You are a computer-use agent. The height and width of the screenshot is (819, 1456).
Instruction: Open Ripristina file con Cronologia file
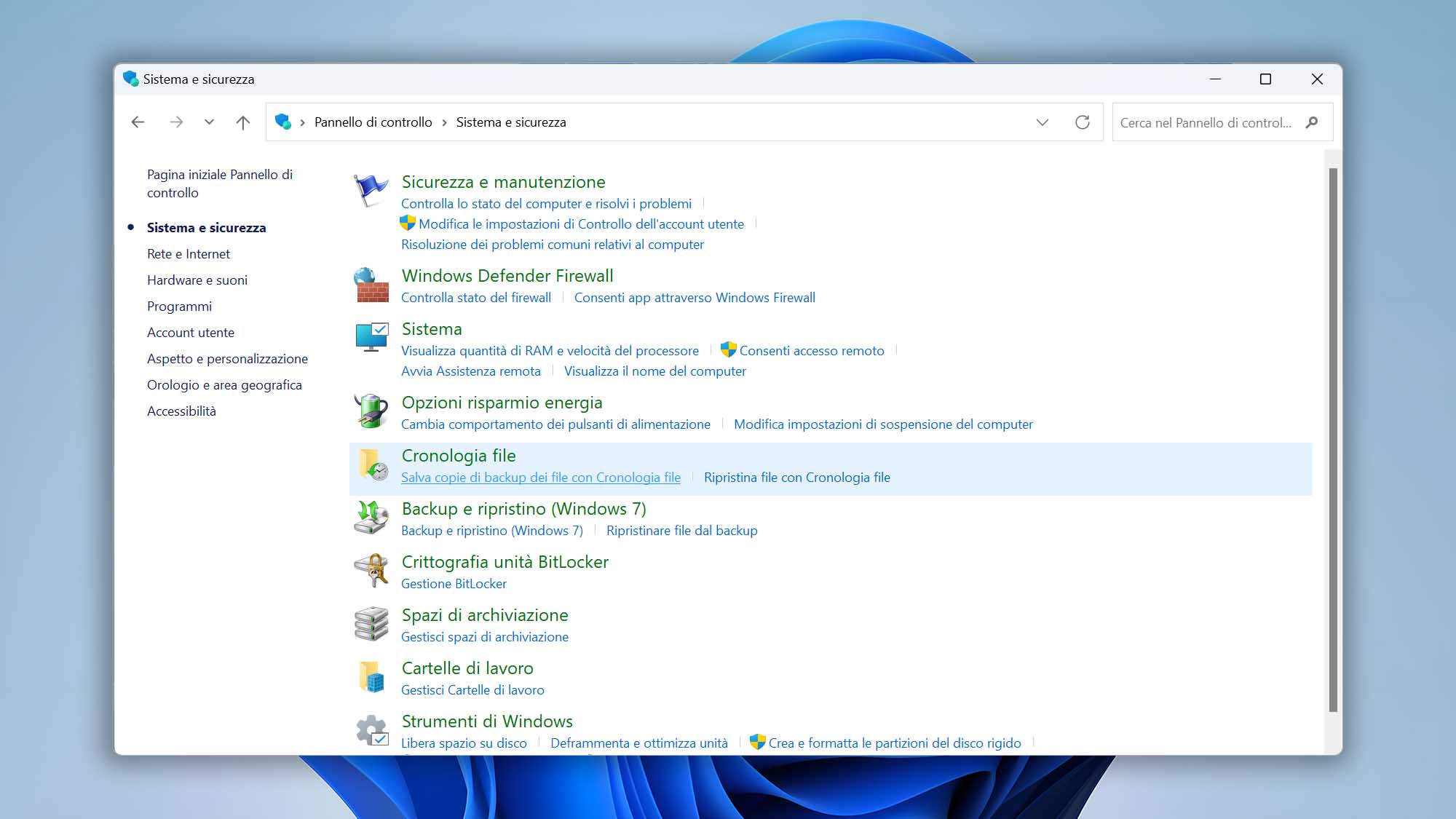click(x=797, y=477)
